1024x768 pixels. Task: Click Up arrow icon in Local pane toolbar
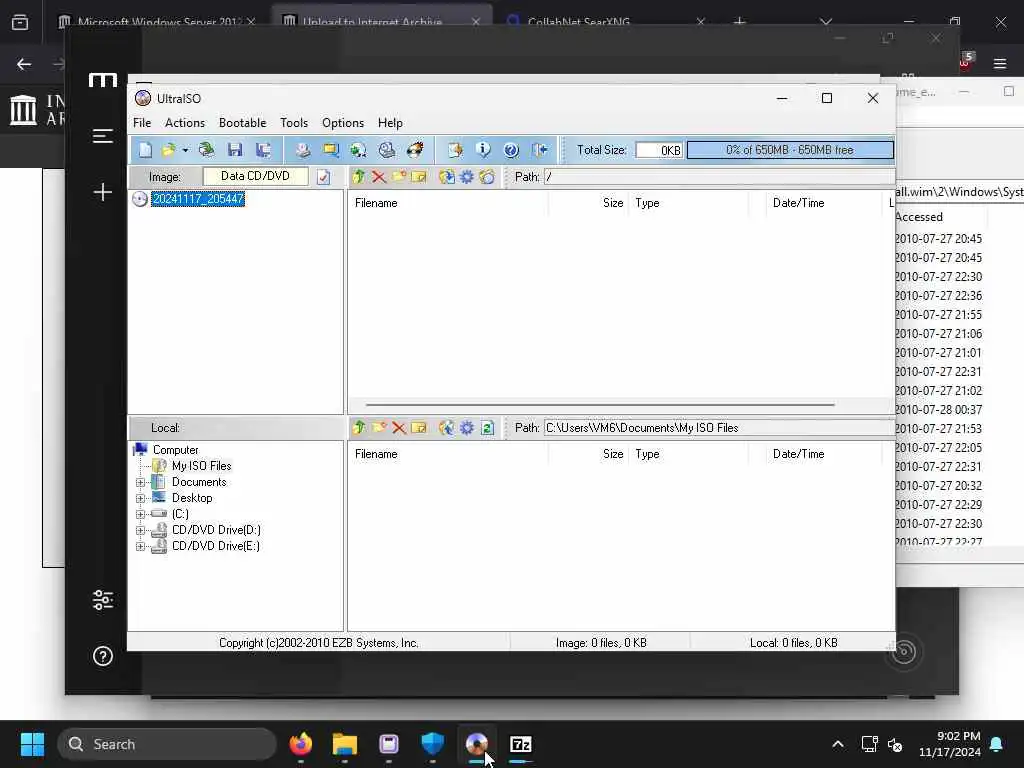click(358, 428)
